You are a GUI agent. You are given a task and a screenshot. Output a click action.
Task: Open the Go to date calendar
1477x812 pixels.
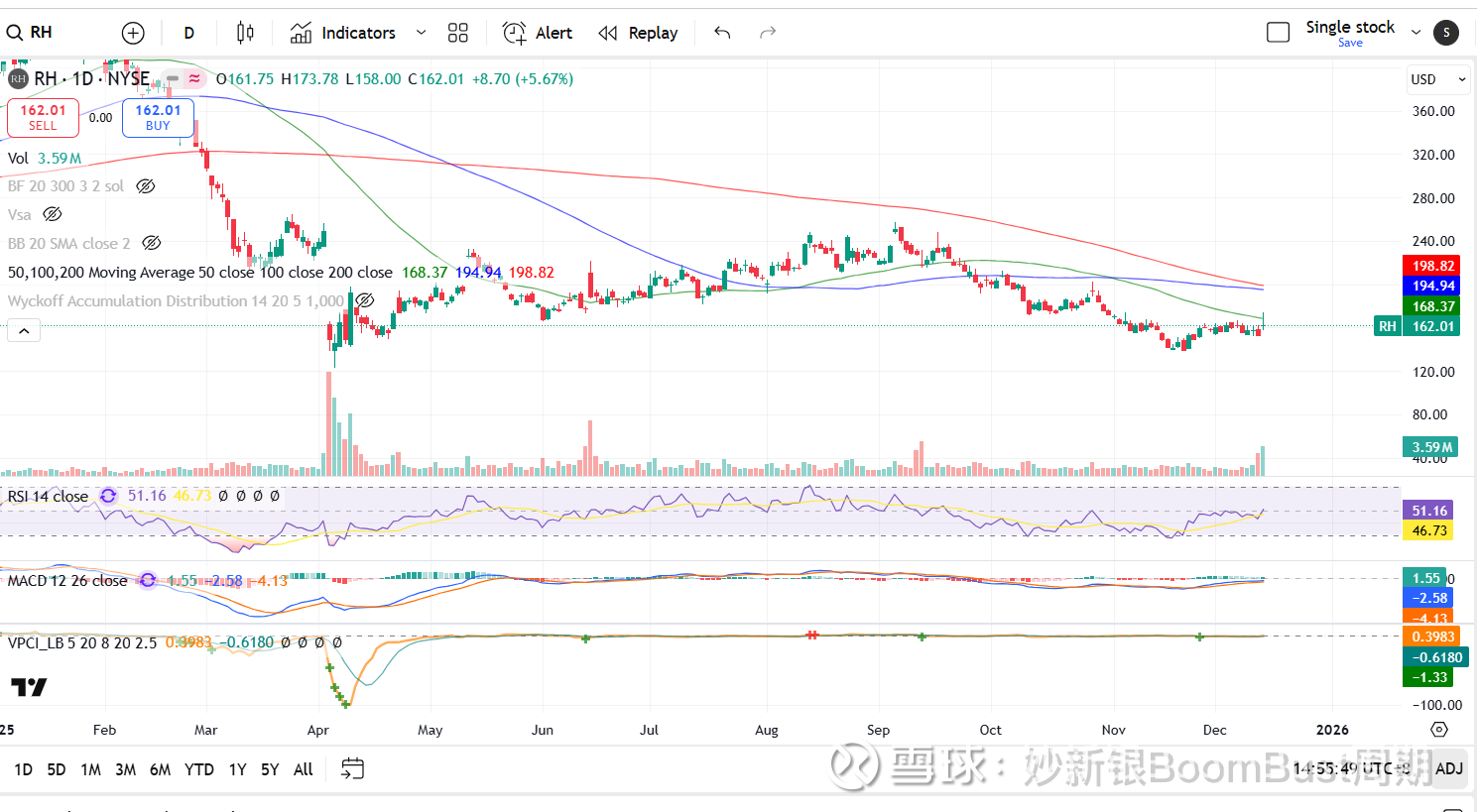click(x=352, y=768)
